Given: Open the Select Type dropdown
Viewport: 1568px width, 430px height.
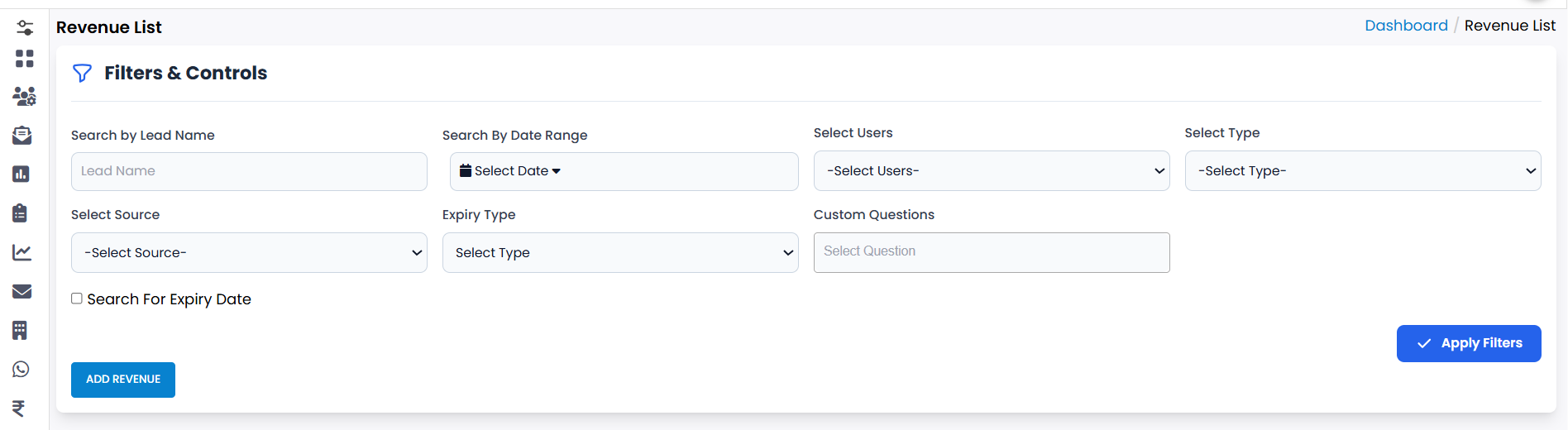Looking at the screenshot, I should click(1362, 171).
